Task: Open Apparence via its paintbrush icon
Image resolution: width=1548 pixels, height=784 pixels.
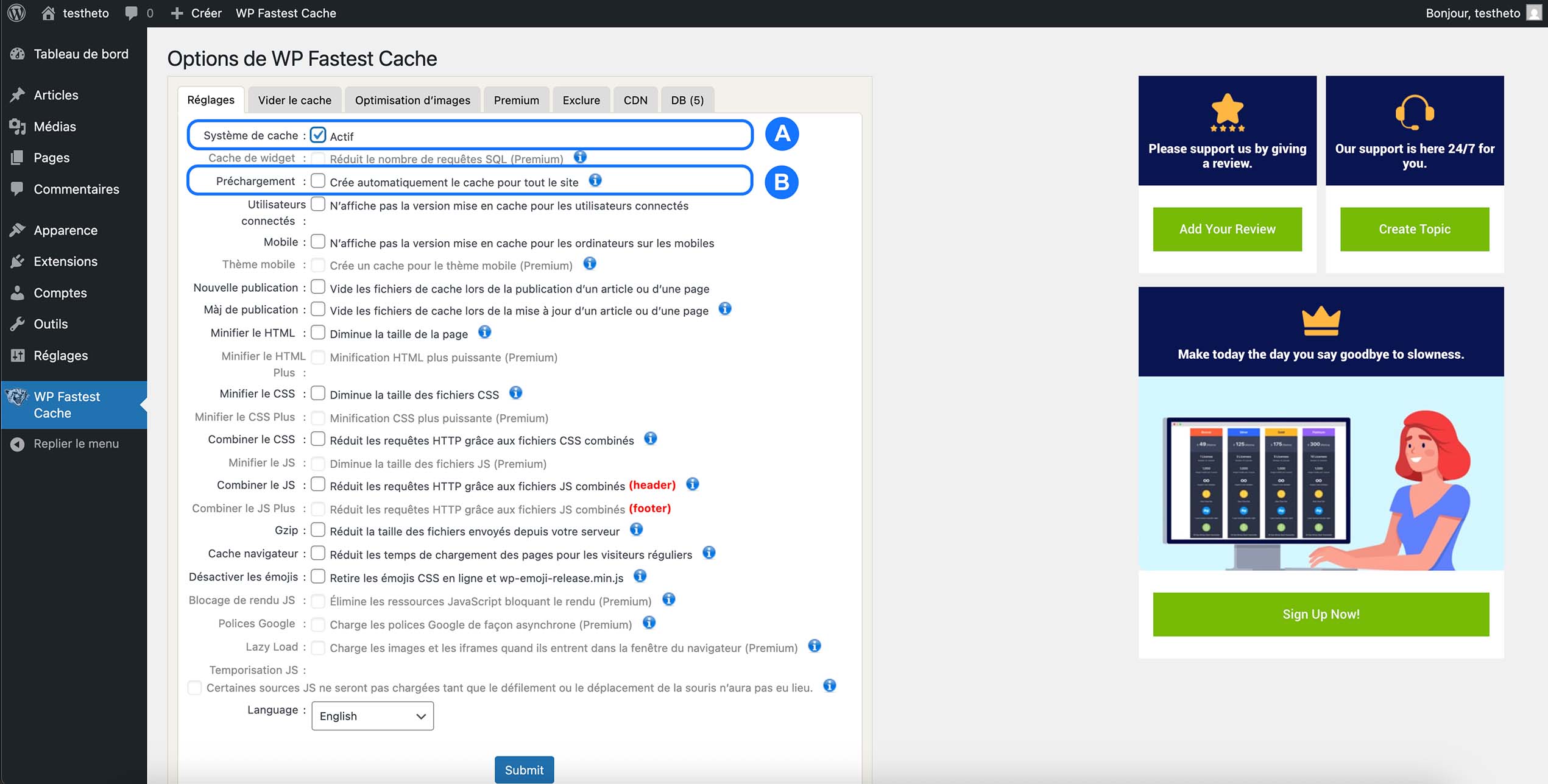Action: 18,230
